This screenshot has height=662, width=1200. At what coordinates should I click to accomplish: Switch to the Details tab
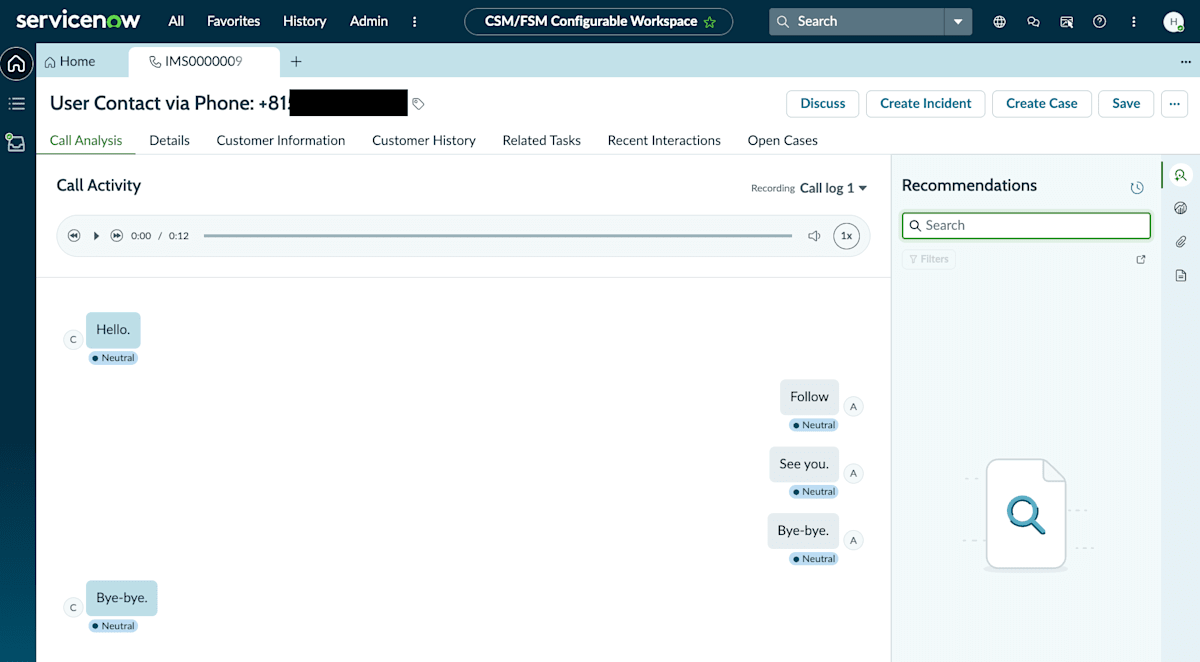point(170,140)
